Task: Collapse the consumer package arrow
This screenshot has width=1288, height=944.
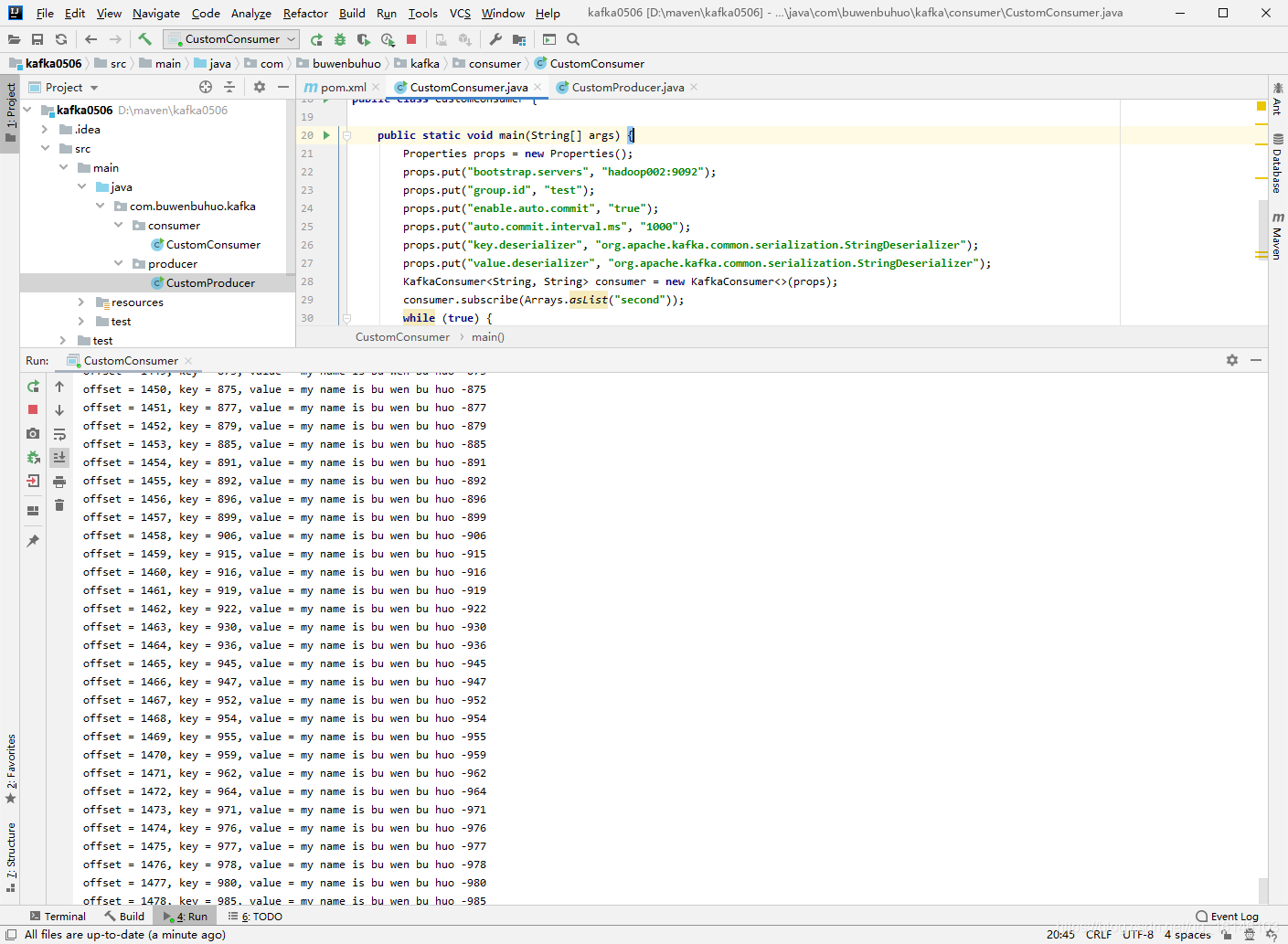Action: click(118, 225)
